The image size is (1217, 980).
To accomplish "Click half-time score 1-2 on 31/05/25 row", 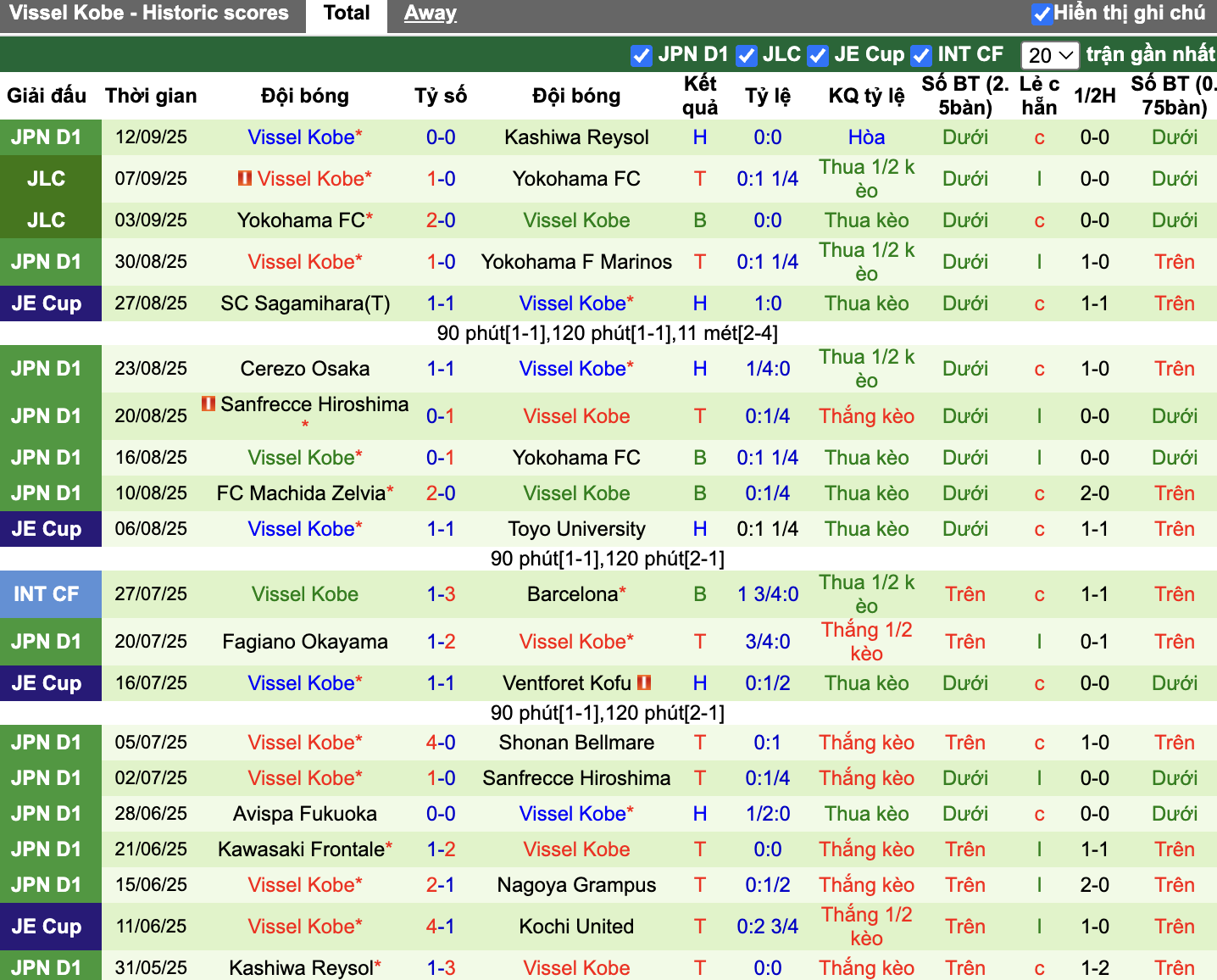I will click(1094, 968).
